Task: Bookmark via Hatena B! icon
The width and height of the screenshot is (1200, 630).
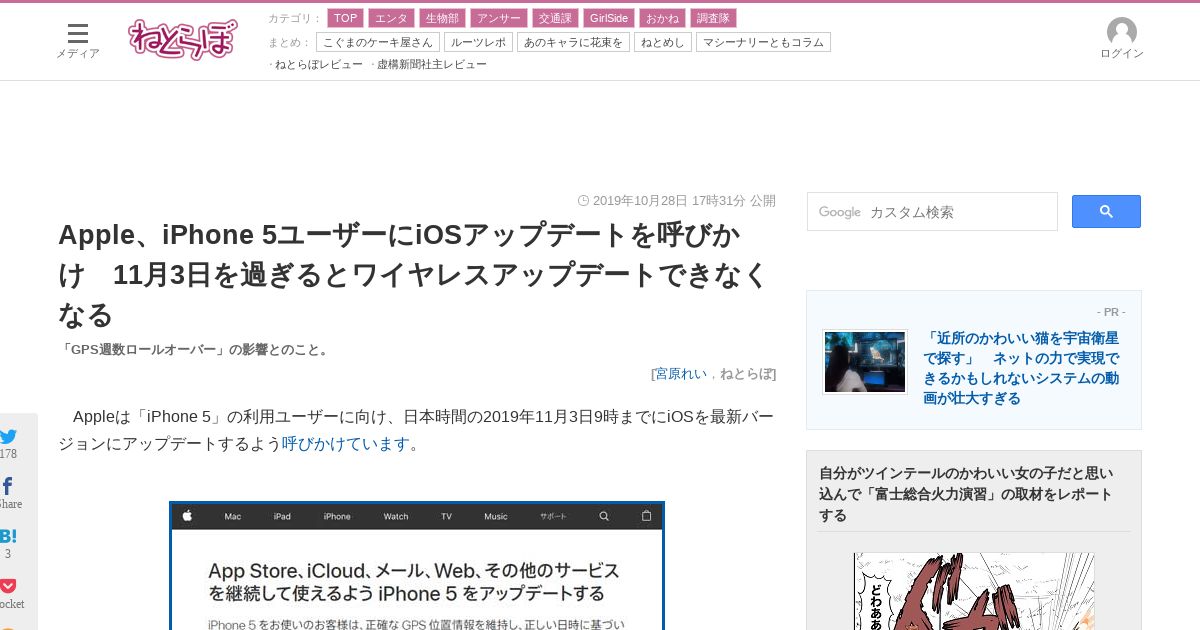Action: tap(8, 536)
